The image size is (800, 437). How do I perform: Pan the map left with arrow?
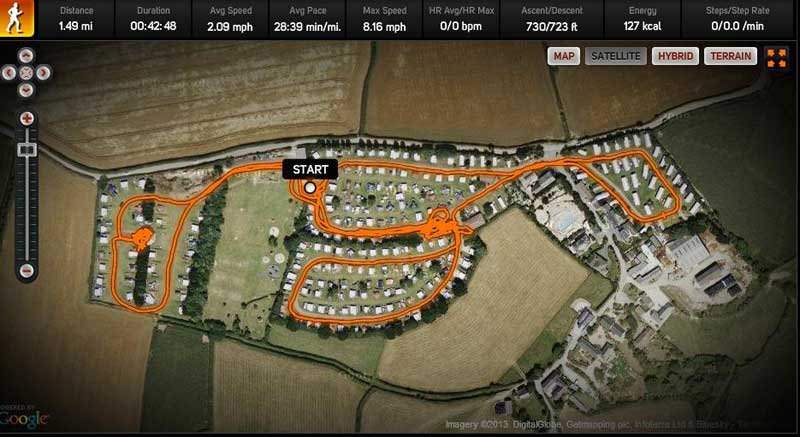(9, 73)
